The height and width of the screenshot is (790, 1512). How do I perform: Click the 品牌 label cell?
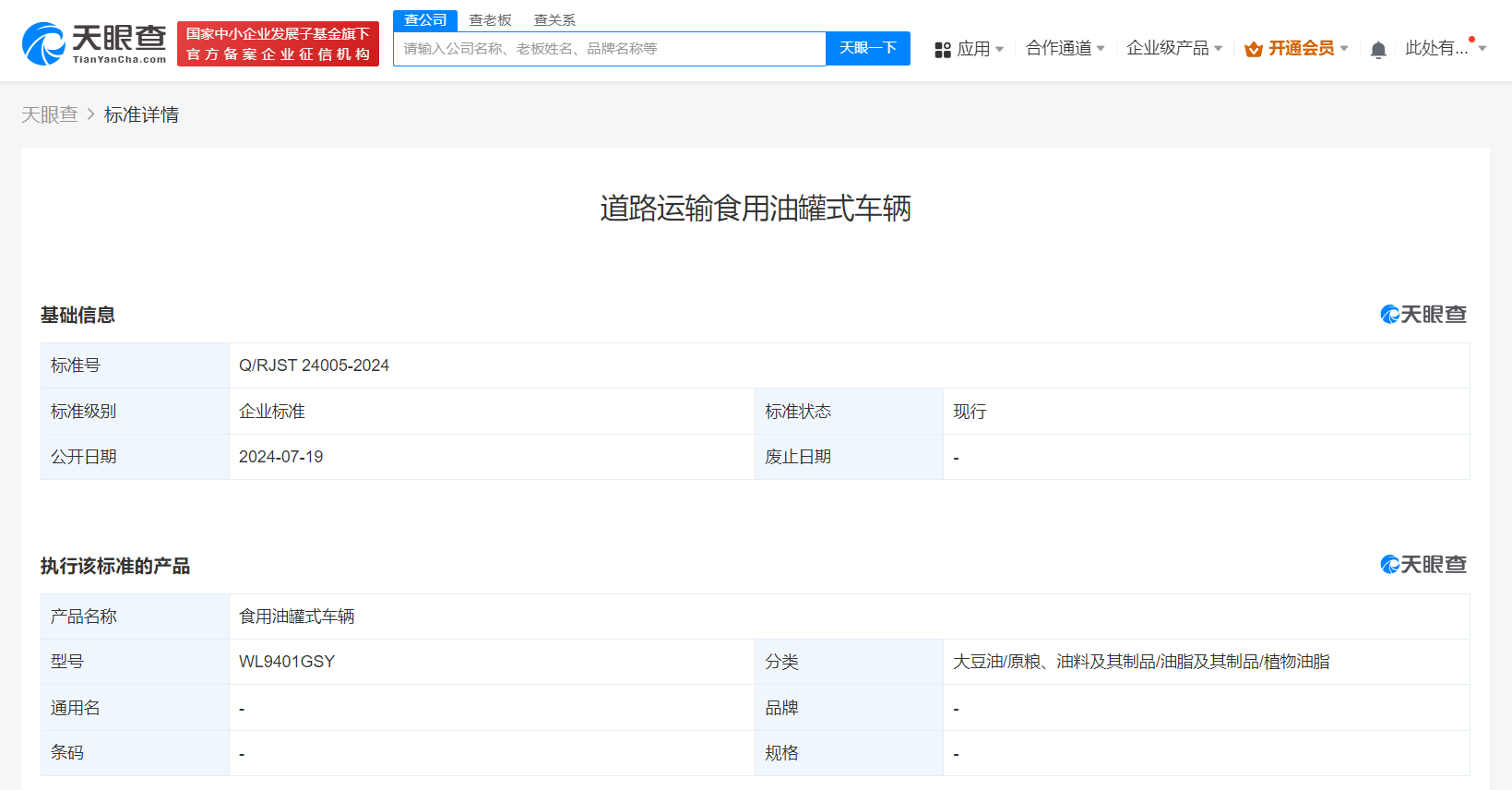coord(849,708)
